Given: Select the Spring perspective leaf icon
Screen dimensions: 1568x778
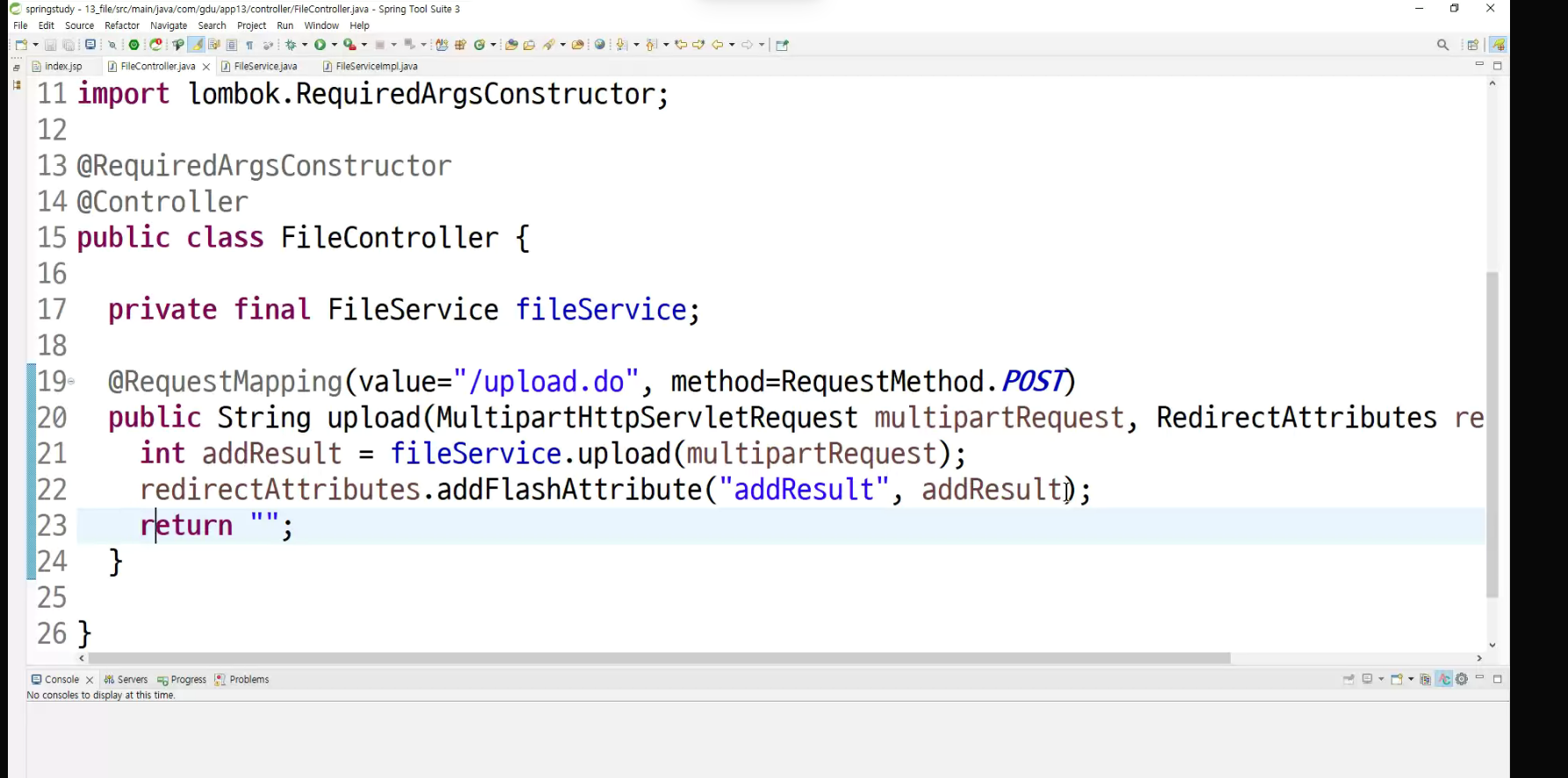Looking at the screenshot, I should coord(1498,45).
